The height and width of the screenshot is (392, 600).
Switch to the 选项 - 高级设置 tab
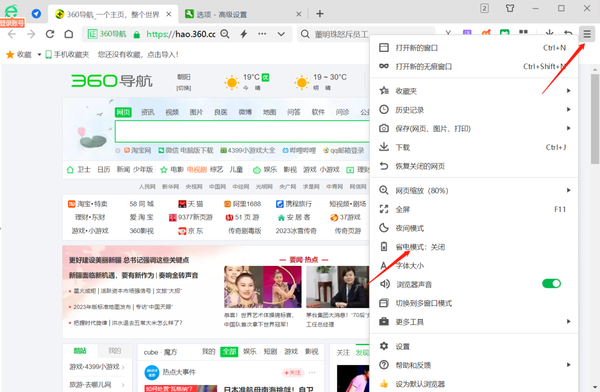click(243, 14)
